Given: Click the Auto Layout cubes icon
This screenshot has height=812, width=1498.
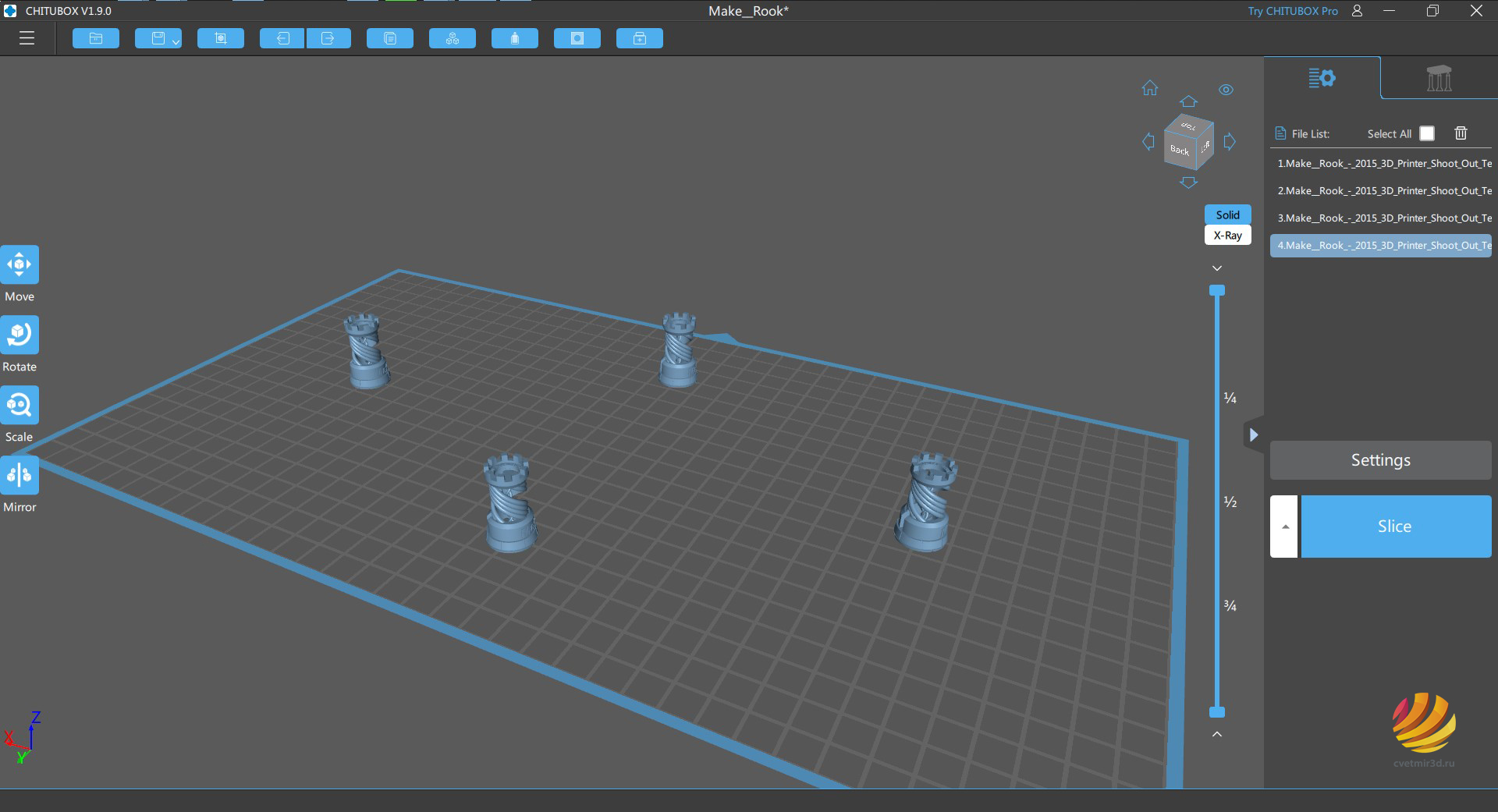Looking at the screenshot, I should click(x=453, y=38).
